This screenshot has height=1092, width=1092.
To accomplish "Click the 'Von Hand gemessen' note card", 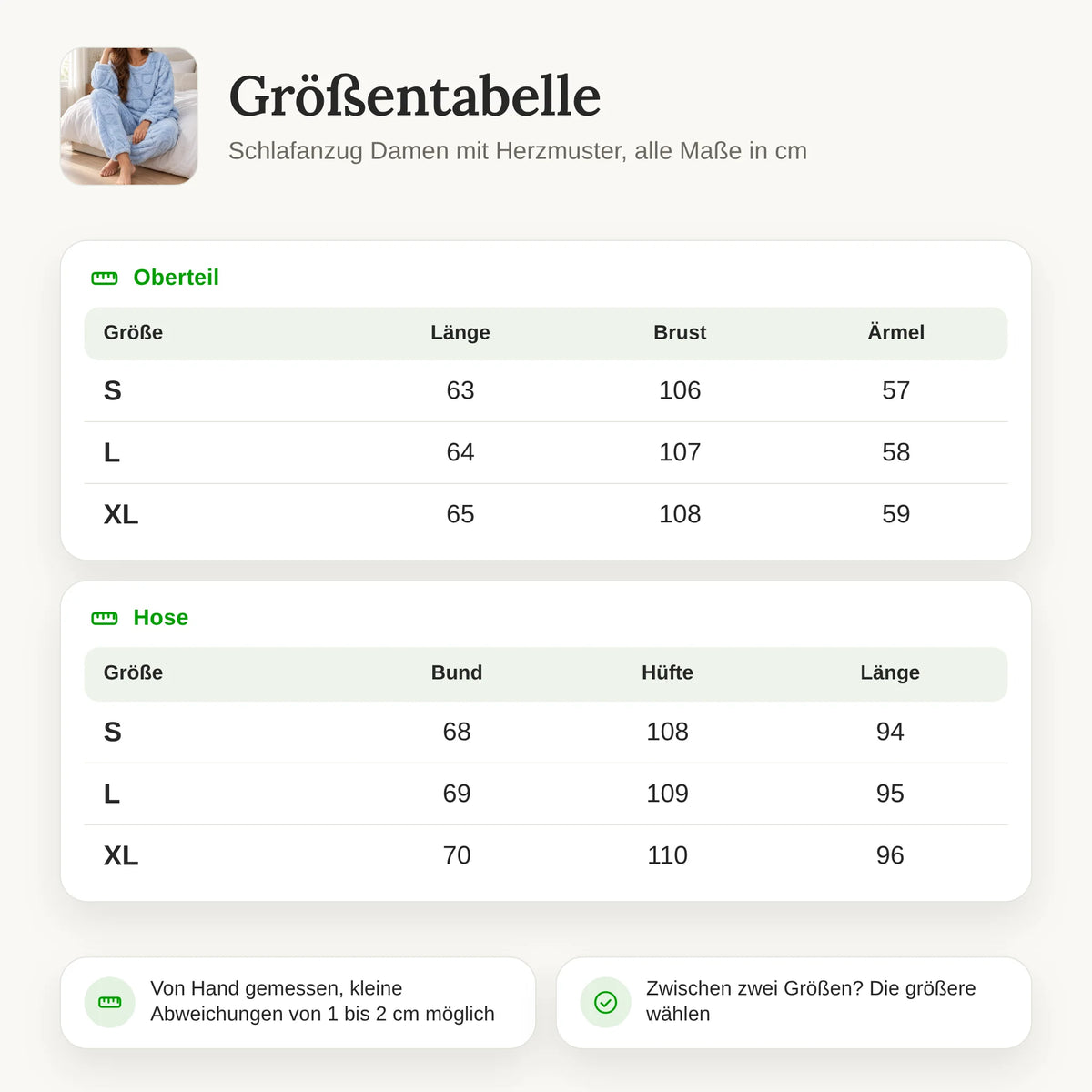I will click(298, 1002).
